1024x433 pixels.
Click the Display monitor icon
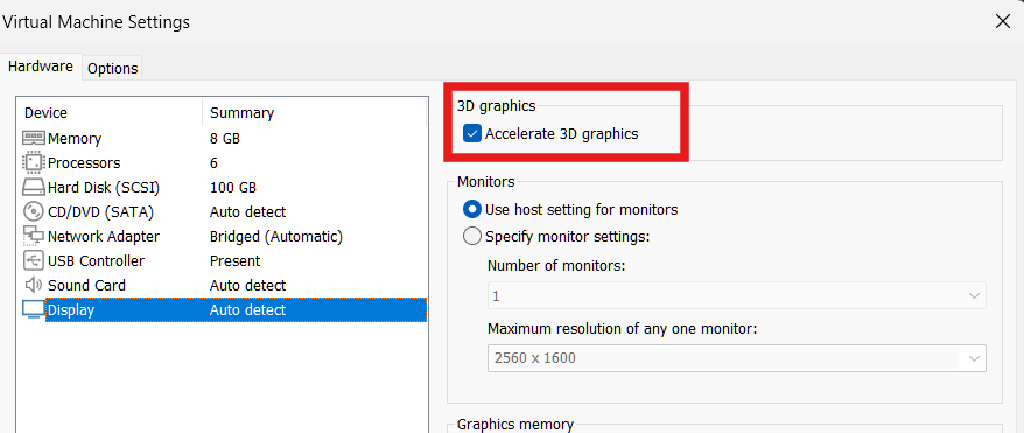pos(33,310)
